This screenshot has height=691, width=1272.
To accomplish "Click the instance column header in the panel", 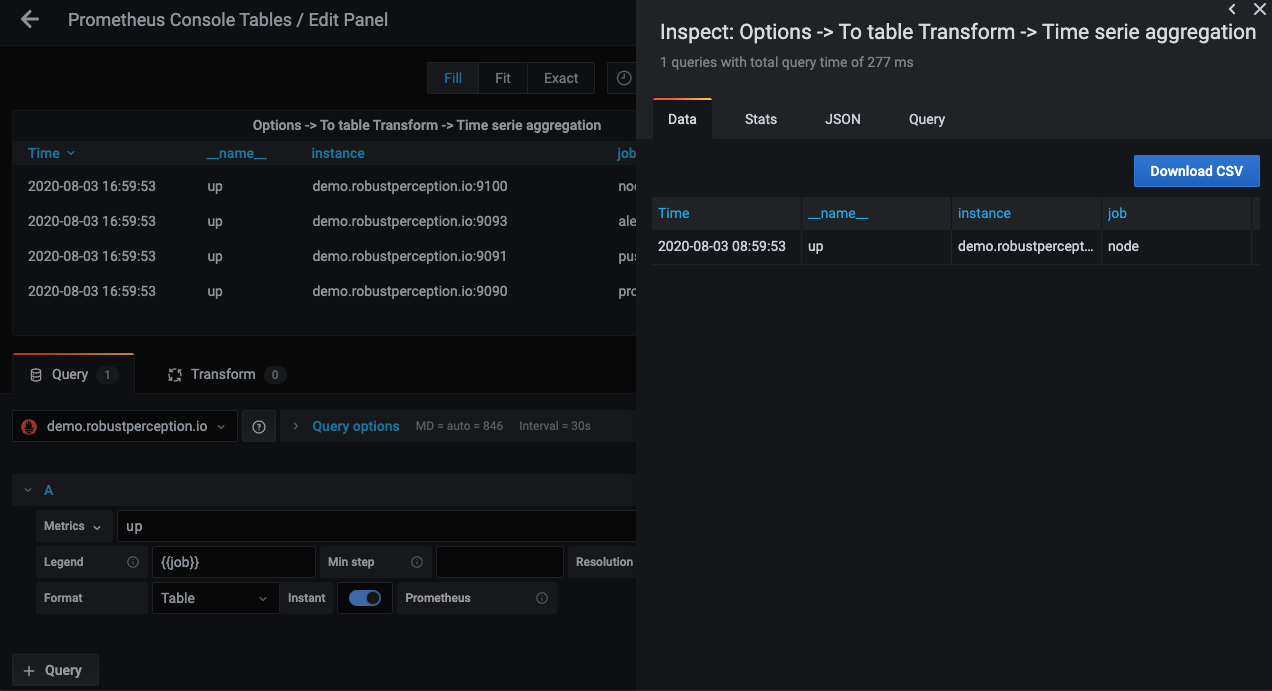I will point(338,153).
